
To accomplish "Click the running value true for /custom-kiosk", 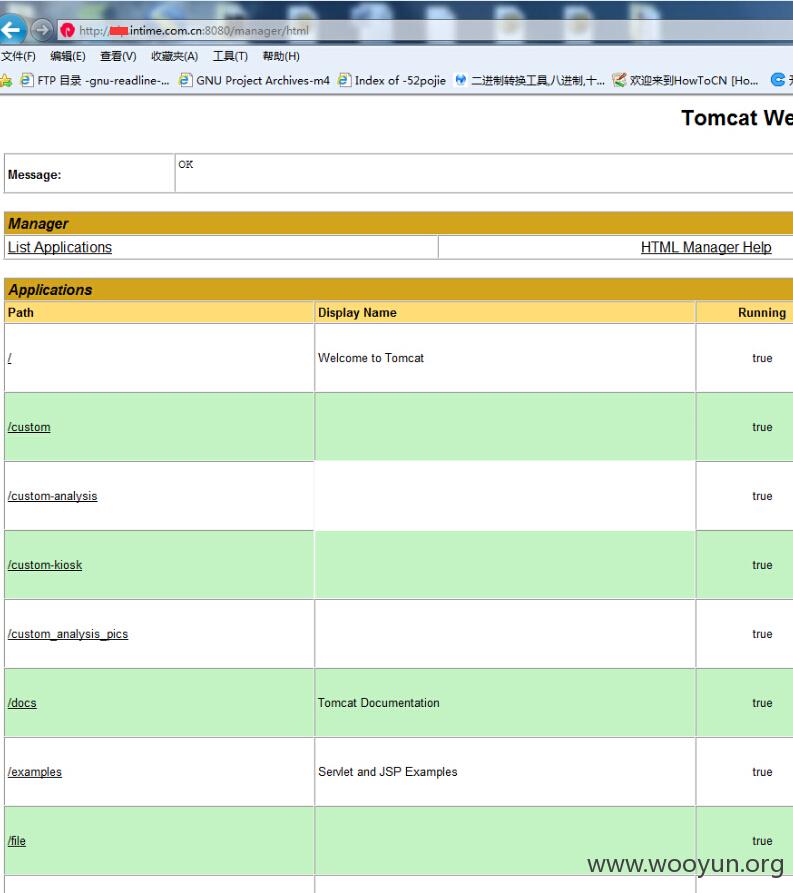I will [762, 565].
